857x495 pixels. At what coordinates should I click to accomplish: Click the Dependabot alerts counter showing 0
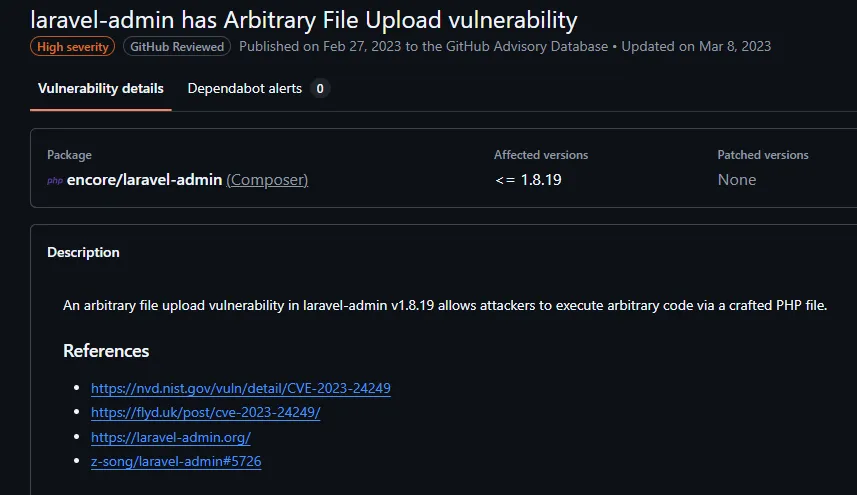coord(320,89)
